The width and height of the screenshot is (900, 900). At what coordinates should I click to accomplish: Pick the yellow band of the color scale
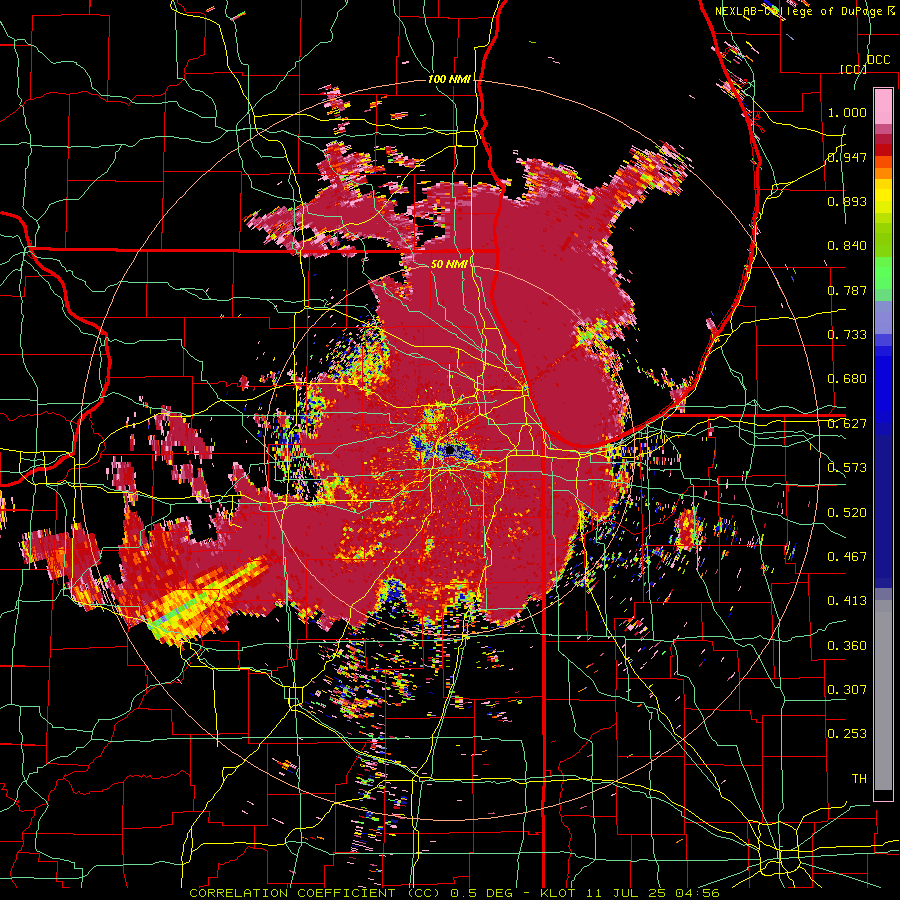pyautogui.click(x=883, y=198)
